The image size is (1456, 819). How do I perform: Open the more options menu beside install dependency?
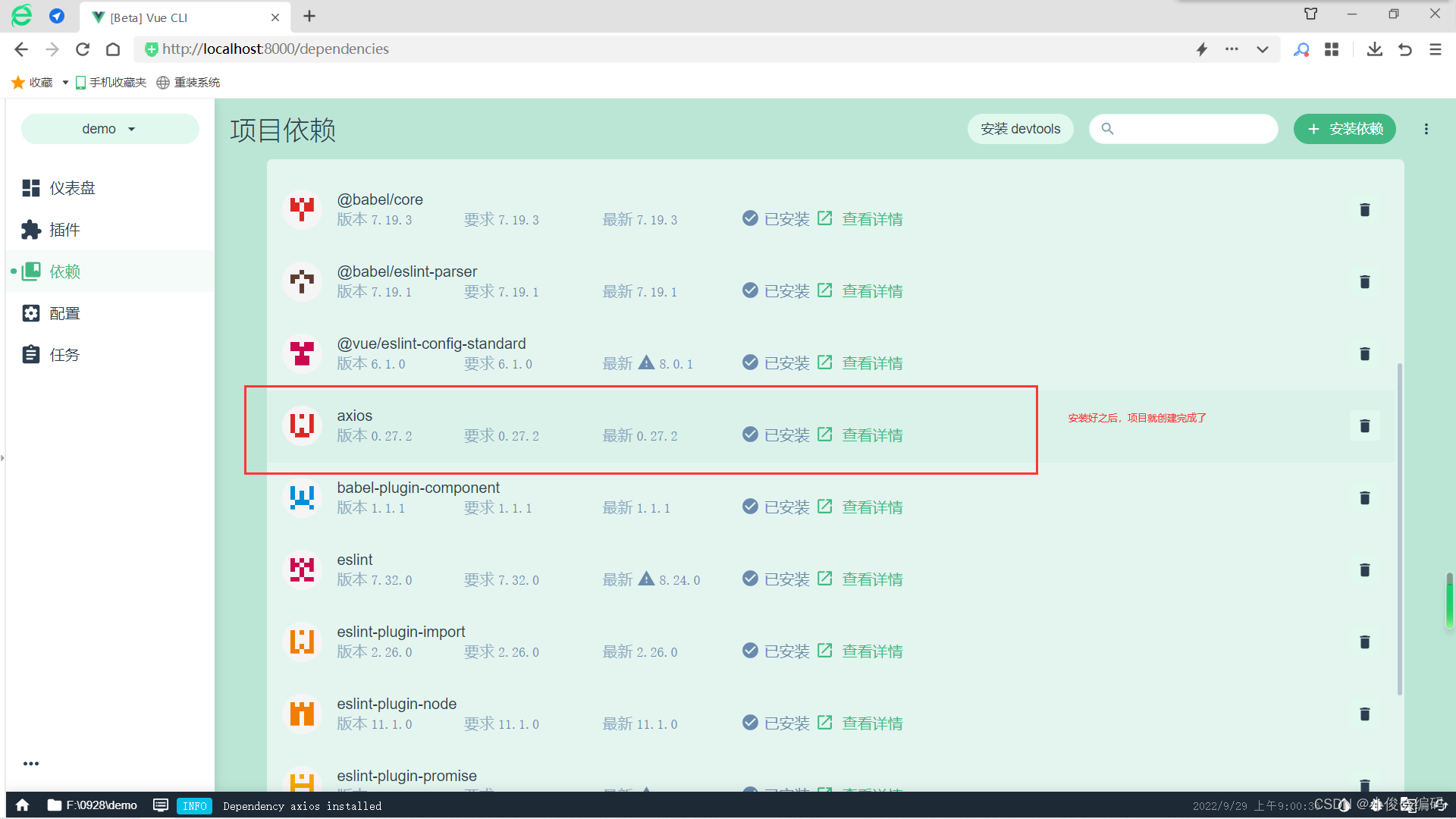click(1426, 129)
